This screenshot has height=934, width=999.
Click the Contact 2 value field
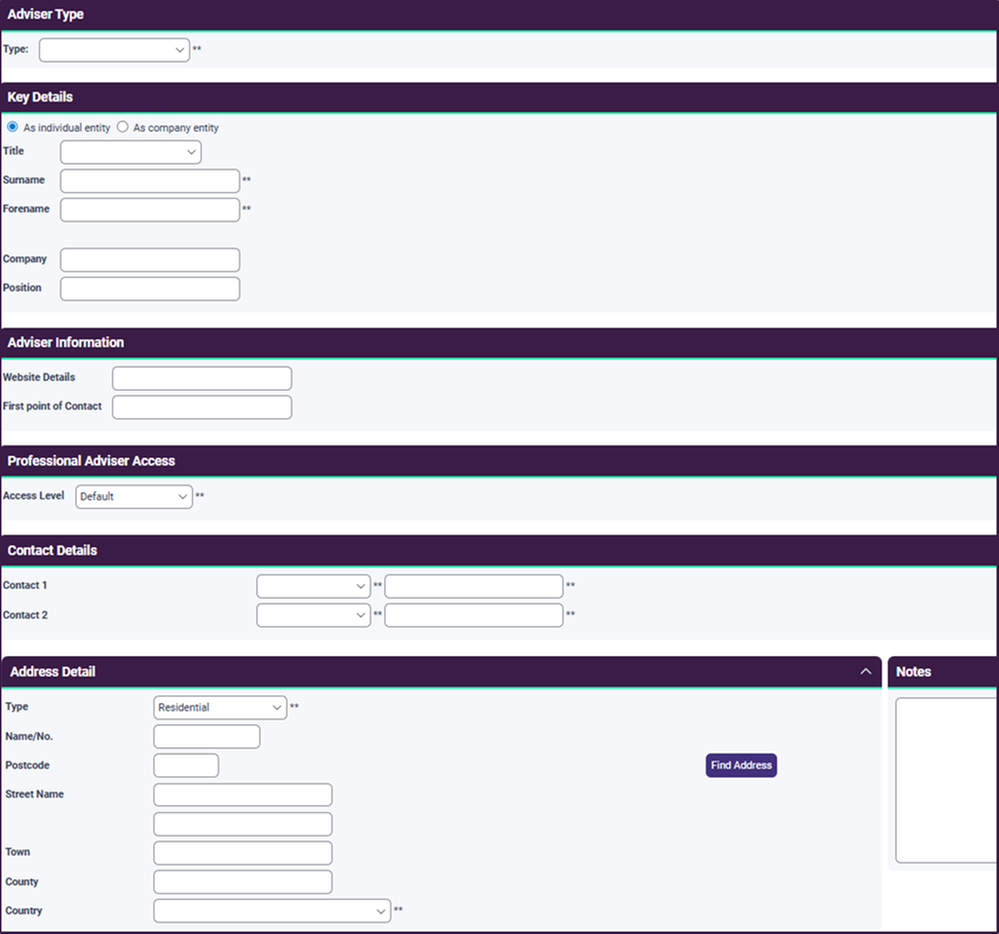click(x=474, y=615)
